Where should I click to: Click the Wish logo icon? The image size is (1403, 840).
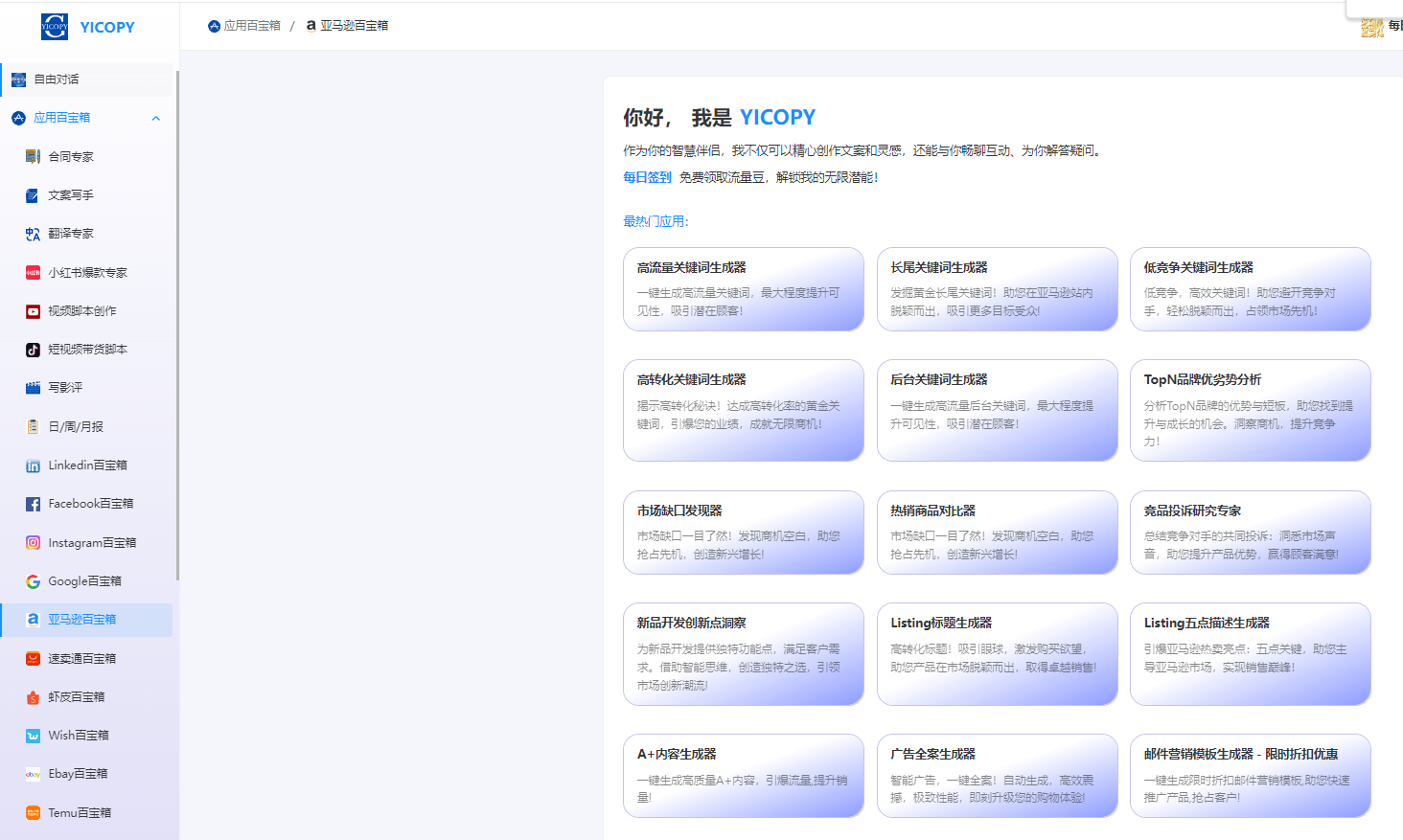pyautogui.click(x=33, y=736)
